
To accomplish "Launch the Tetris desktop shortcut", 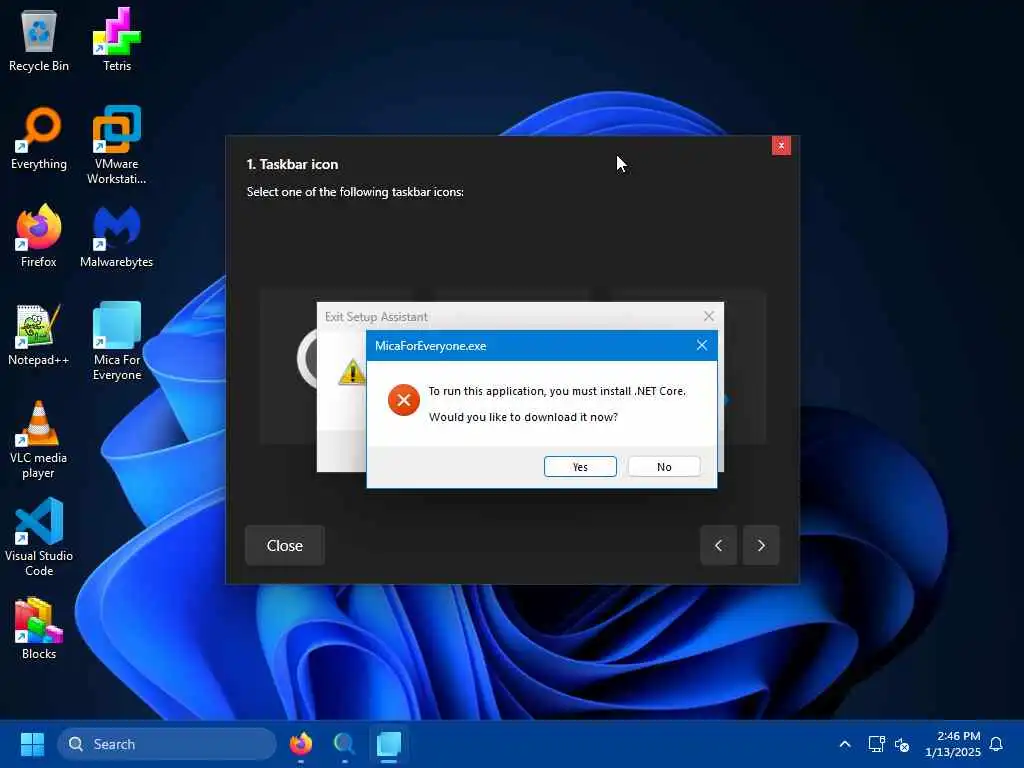I will tap(117, 40).
